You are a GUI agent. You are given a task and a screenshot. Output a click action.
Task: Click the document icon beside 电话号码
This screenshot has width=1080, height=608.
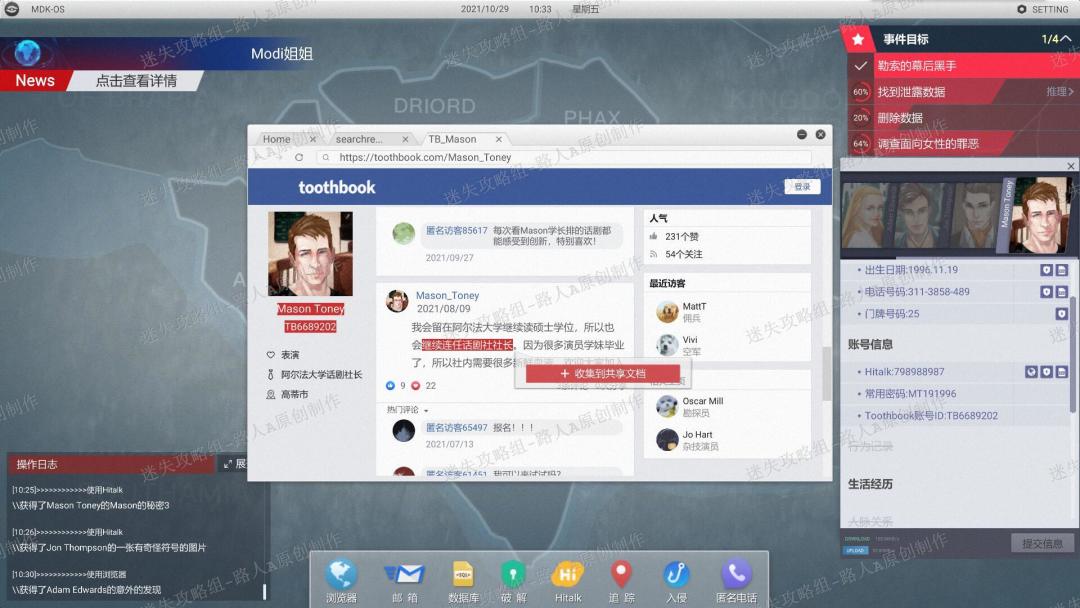click(1061, 292)
